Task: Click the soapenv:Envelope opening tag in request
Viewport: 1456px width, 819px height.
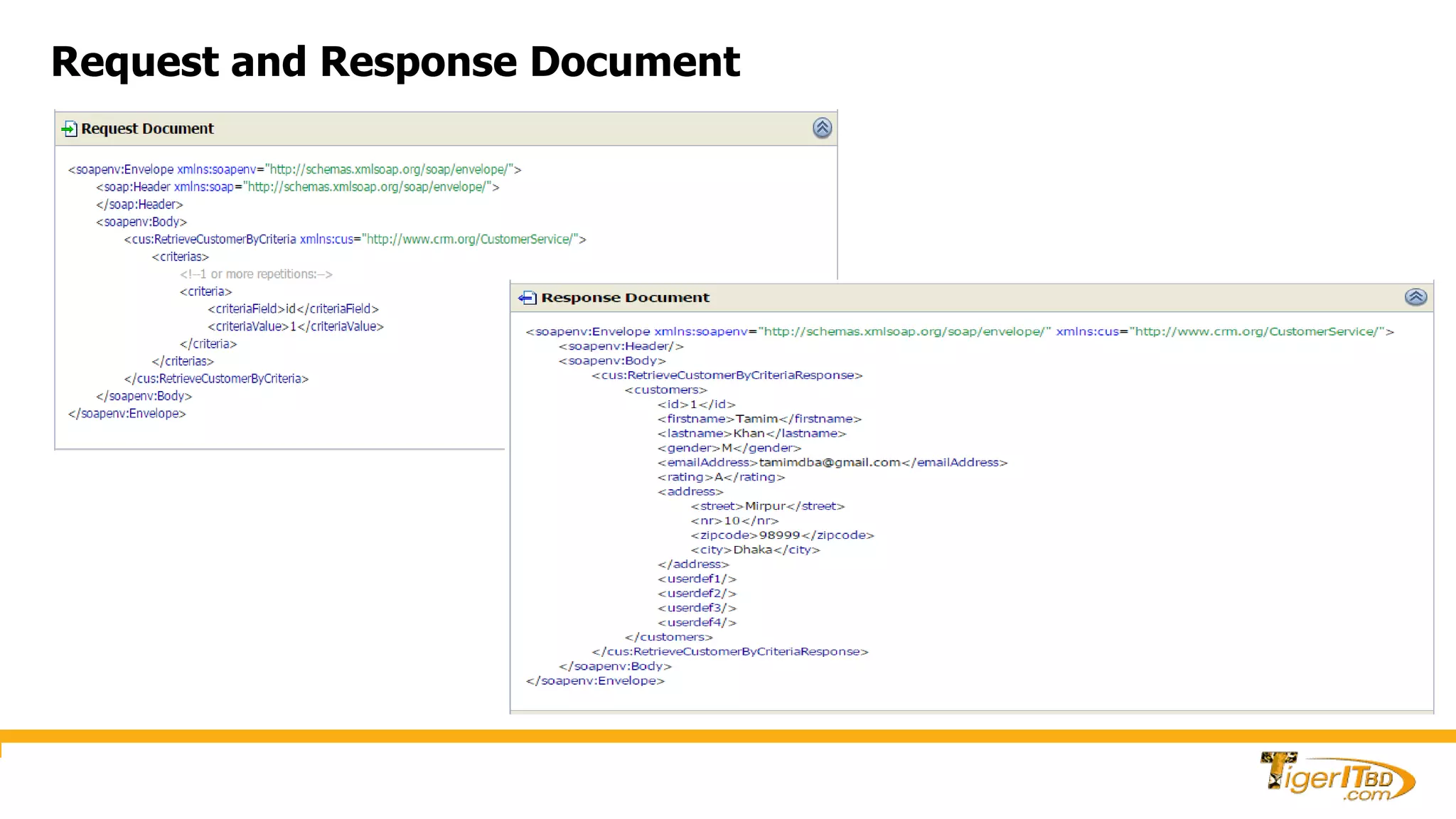Action: pyautogui.click(x=294, y=169)
